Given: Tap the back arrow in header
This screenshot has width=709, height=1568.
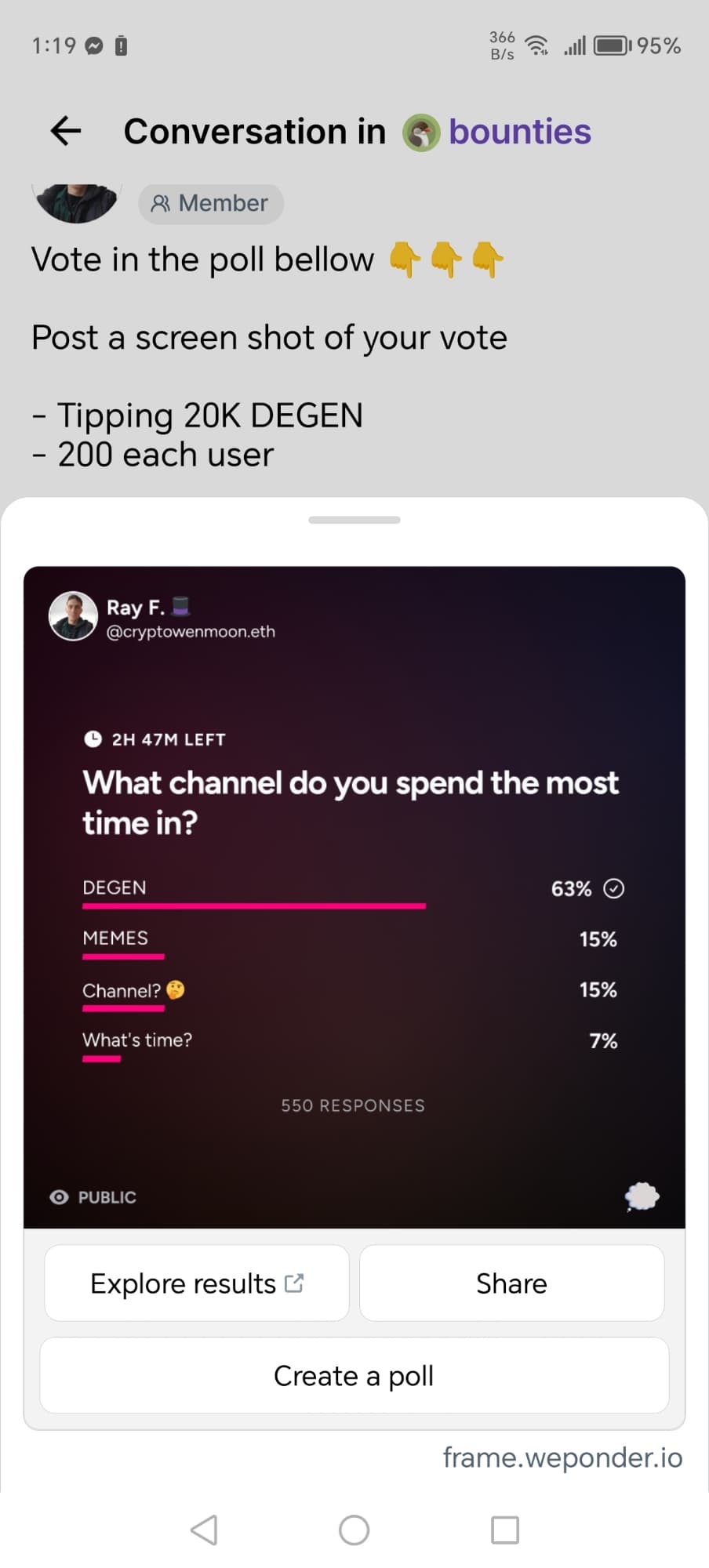Looking at the screenshot, I should 66,131.
